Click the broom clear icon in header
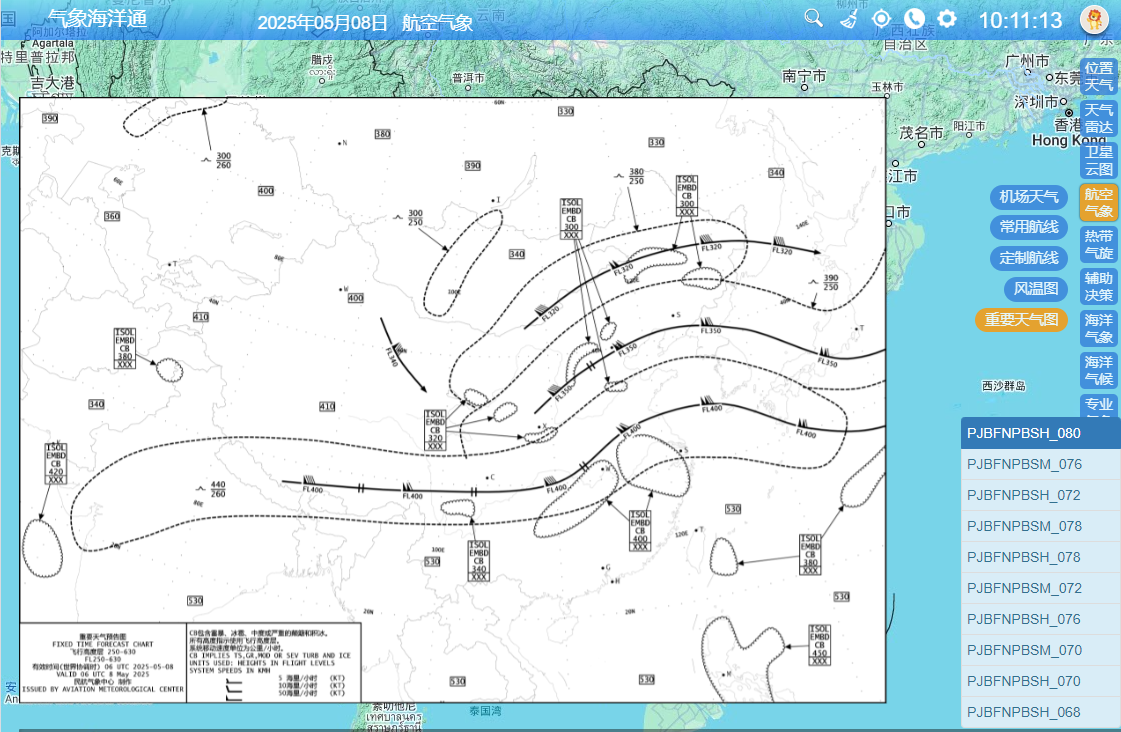This screenshot has height=732, width=1121. 849,18
